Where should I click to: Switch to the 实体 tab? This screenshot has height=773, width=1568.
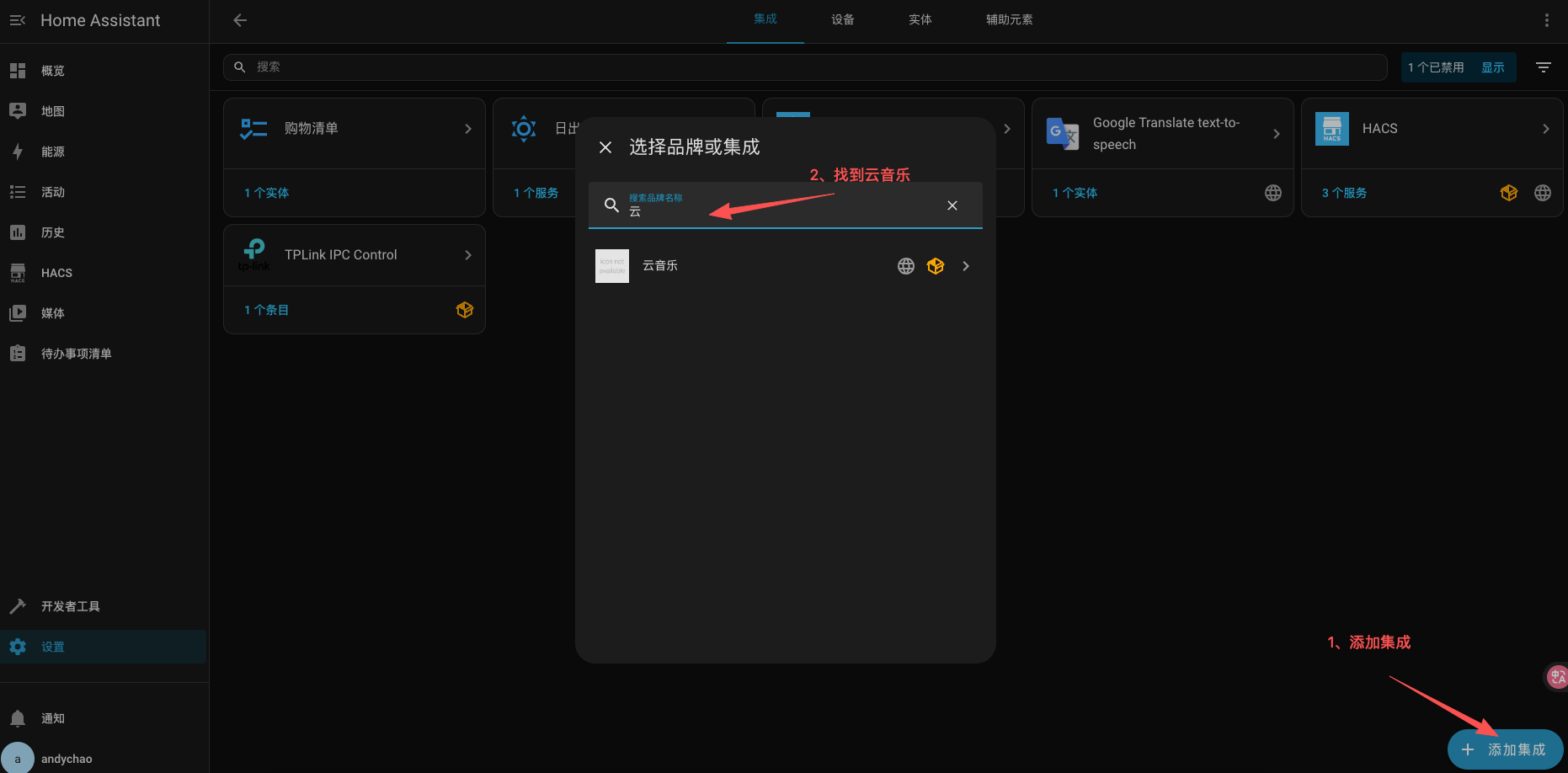coord(920,19)
